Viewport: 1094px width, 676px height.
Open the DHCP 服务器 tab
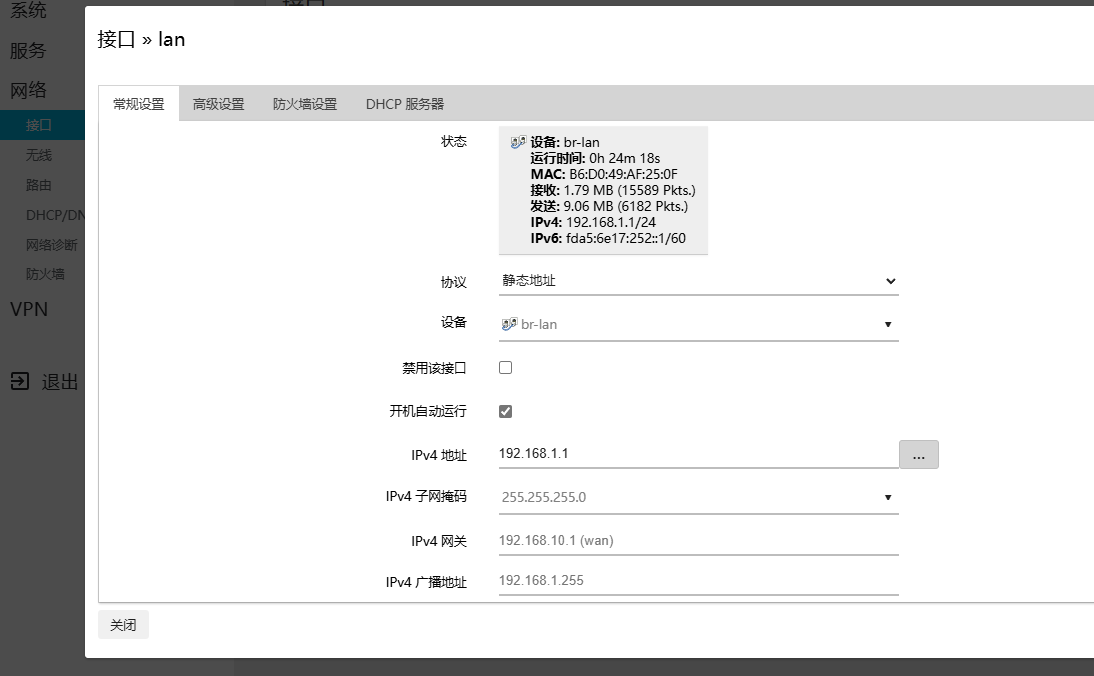tap(405, 104)
